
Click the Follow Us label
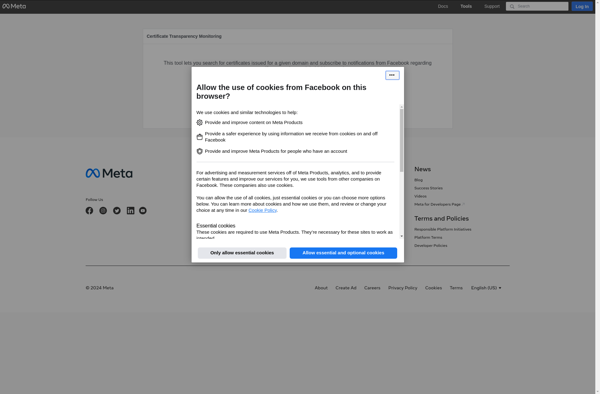pos(94,200)
